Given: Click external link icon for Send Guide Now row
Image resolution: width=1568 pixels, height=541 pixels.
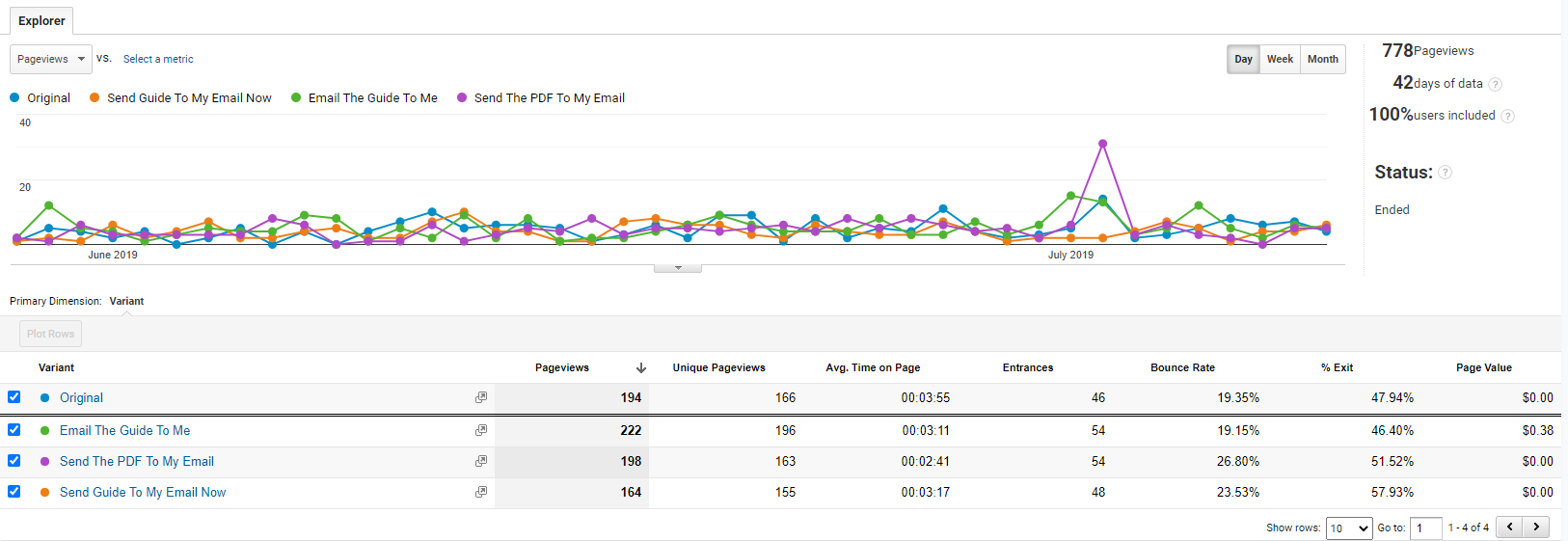Looking at the screenshot, I should point(481,492).
